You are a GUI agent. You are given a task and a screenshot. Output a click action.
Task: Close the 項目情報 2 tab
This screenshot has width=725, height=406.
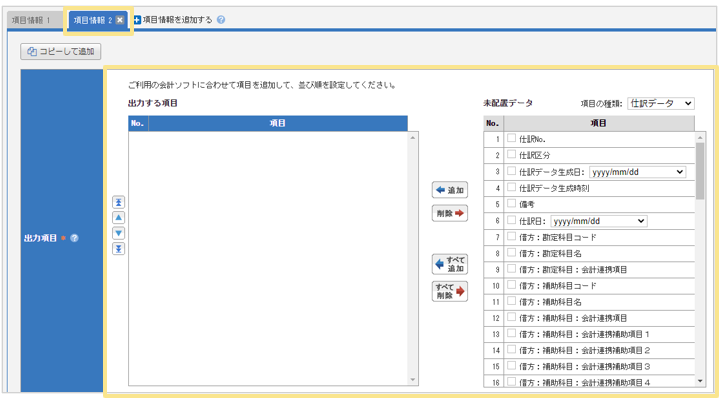[x=121, y=19]
